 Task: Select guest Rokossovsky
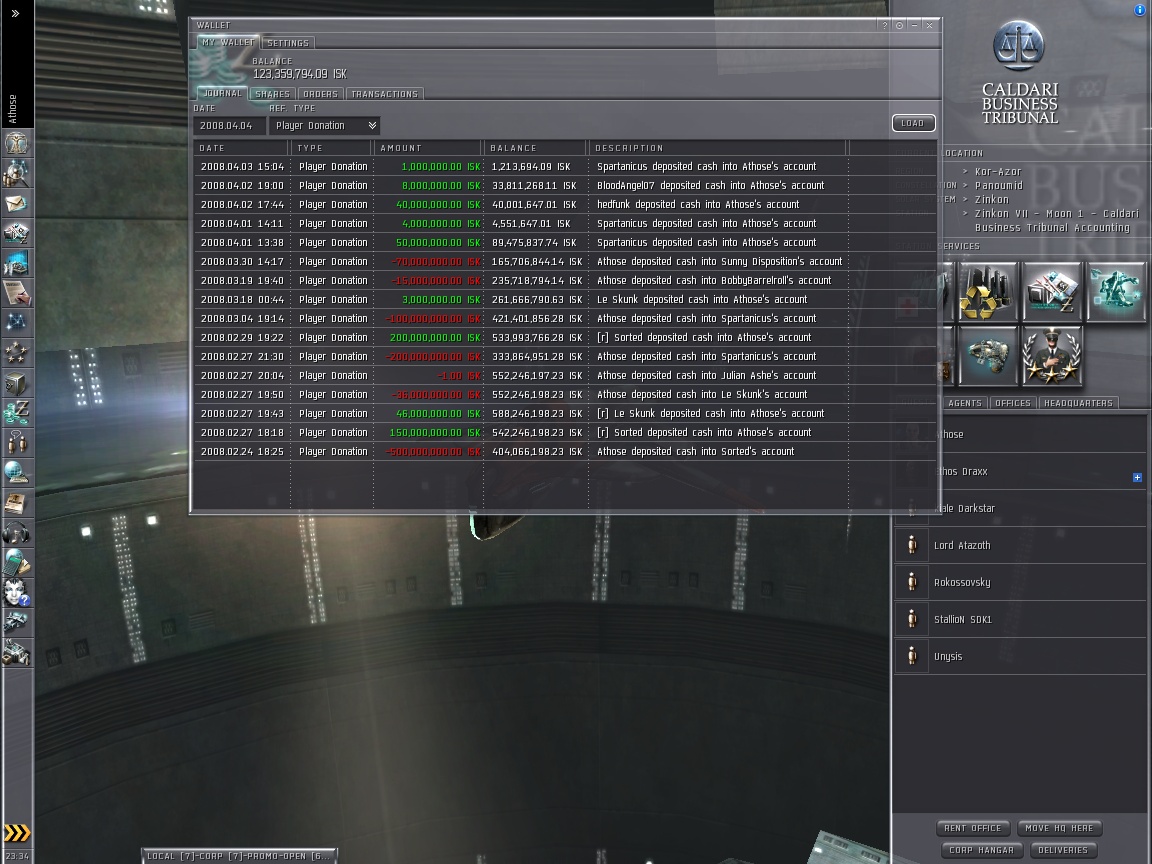(1020, 582)
